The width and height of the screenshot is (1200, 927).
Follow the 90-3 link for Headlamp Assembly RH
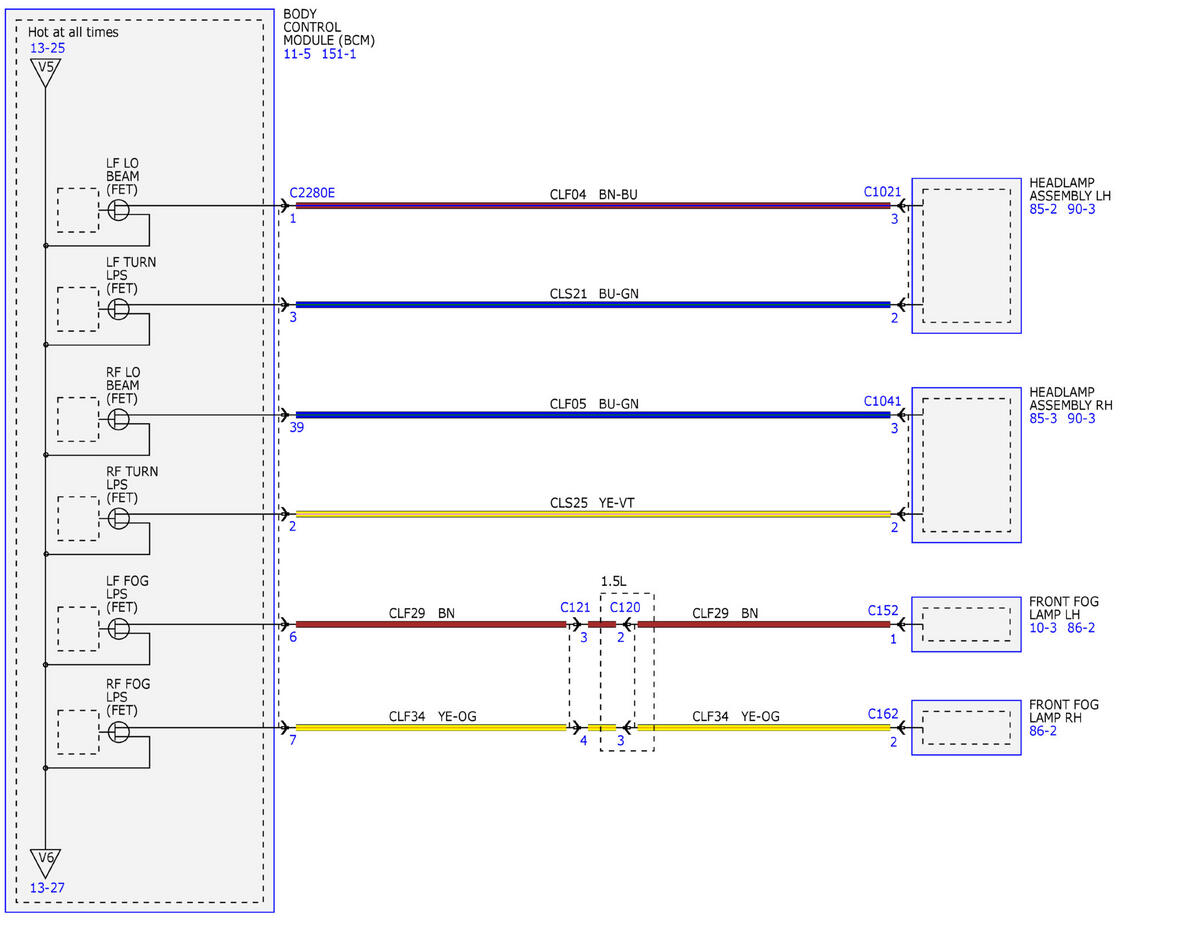pyautogui.click(x=1081, y=418)
